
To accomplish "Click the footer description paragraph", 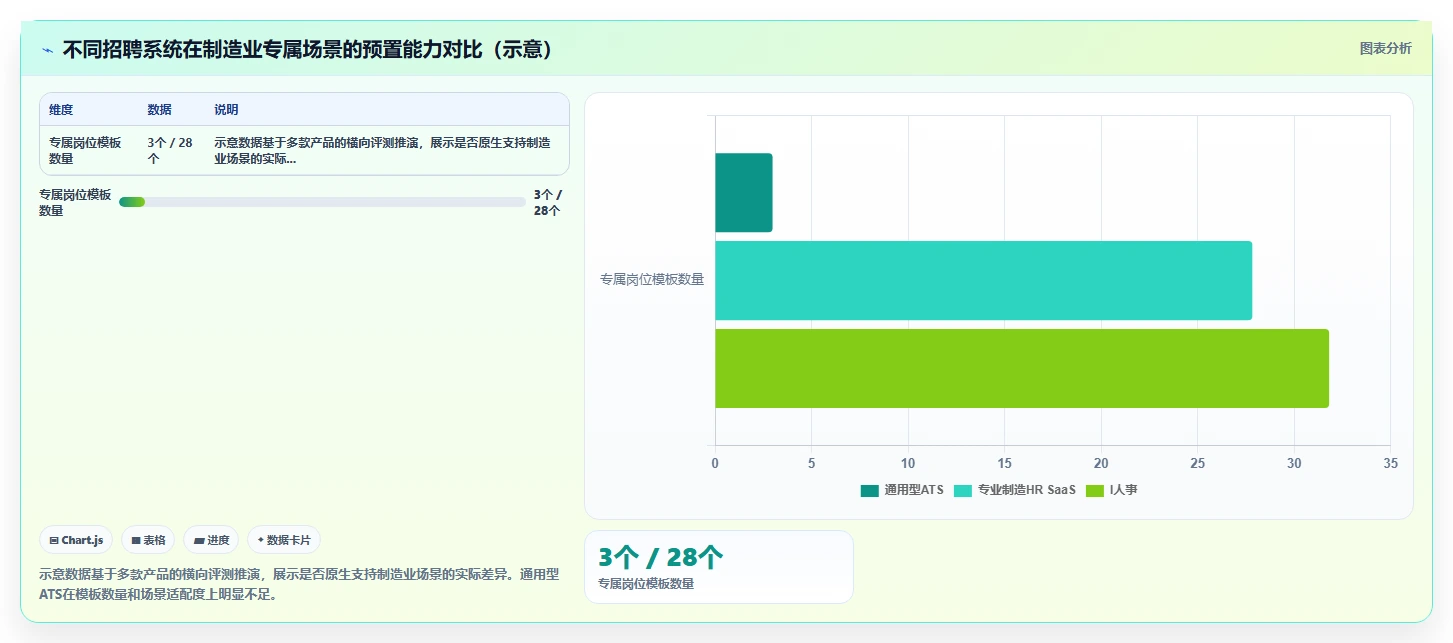I will [299, 584].
